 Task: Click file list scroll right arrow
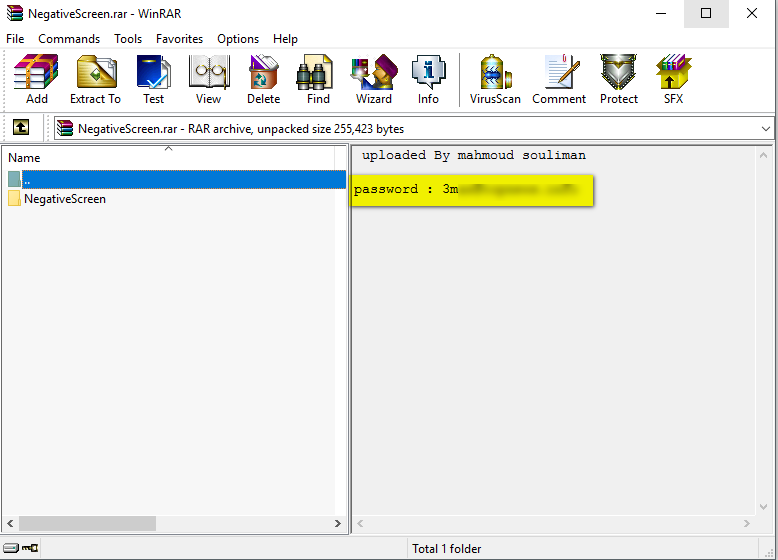click(x=338, y=523)
